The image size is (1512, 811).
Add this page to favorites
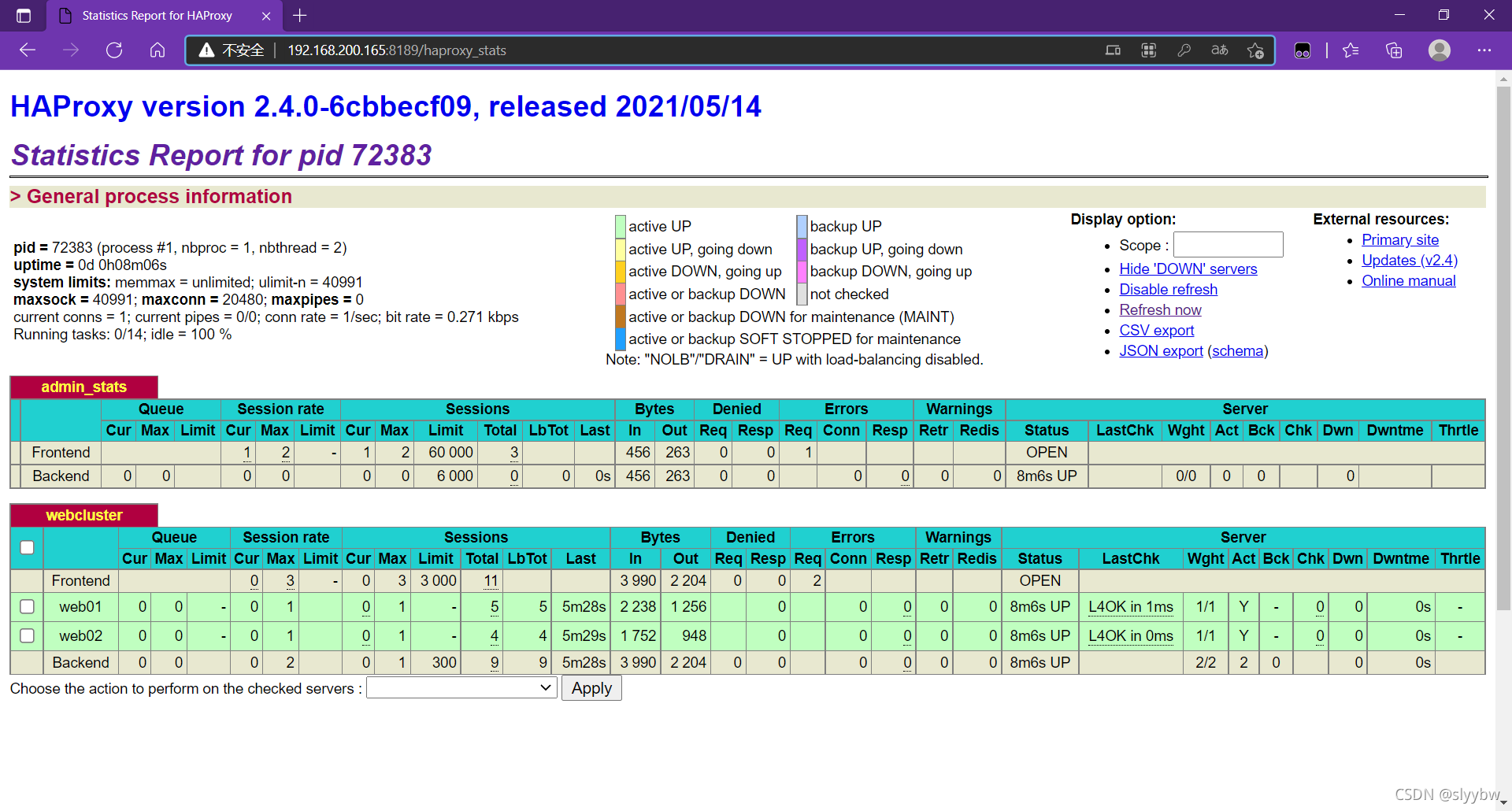1255,50
